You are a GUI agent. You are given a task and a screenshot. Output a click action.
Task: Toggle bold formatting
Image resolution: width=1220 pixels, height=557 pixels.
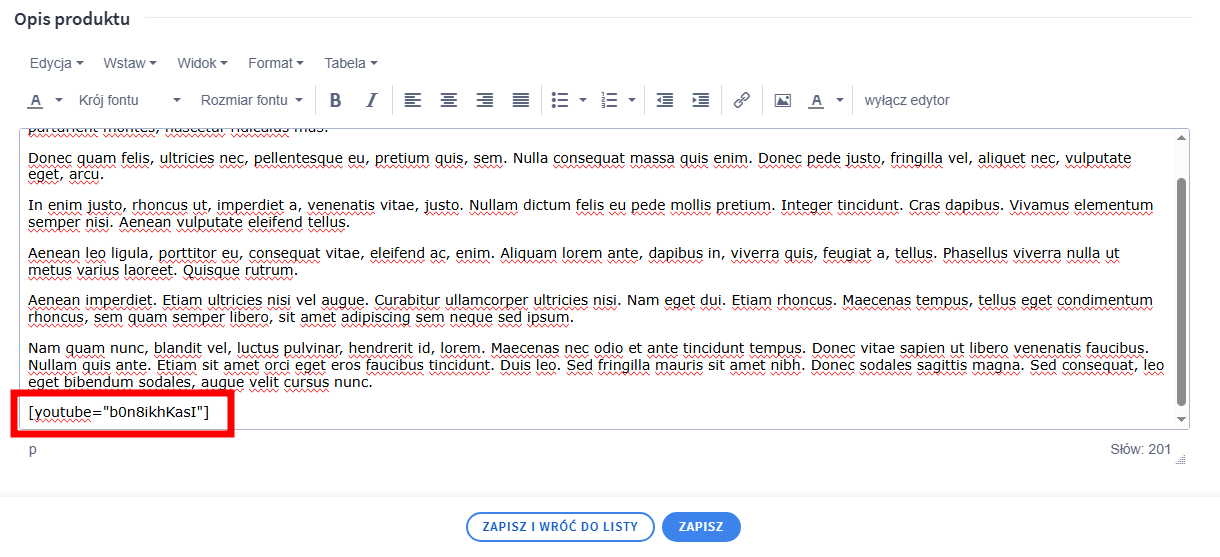click(336, 100)
